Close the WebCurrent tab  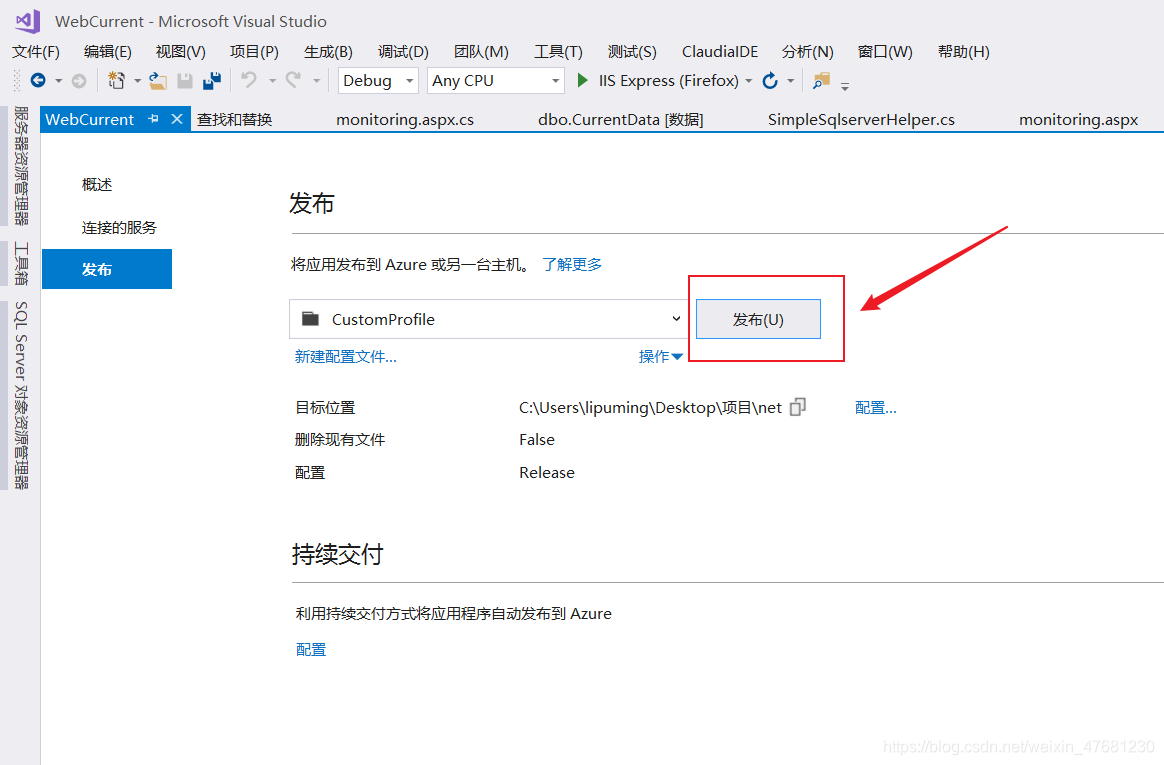tap(177, 119)
